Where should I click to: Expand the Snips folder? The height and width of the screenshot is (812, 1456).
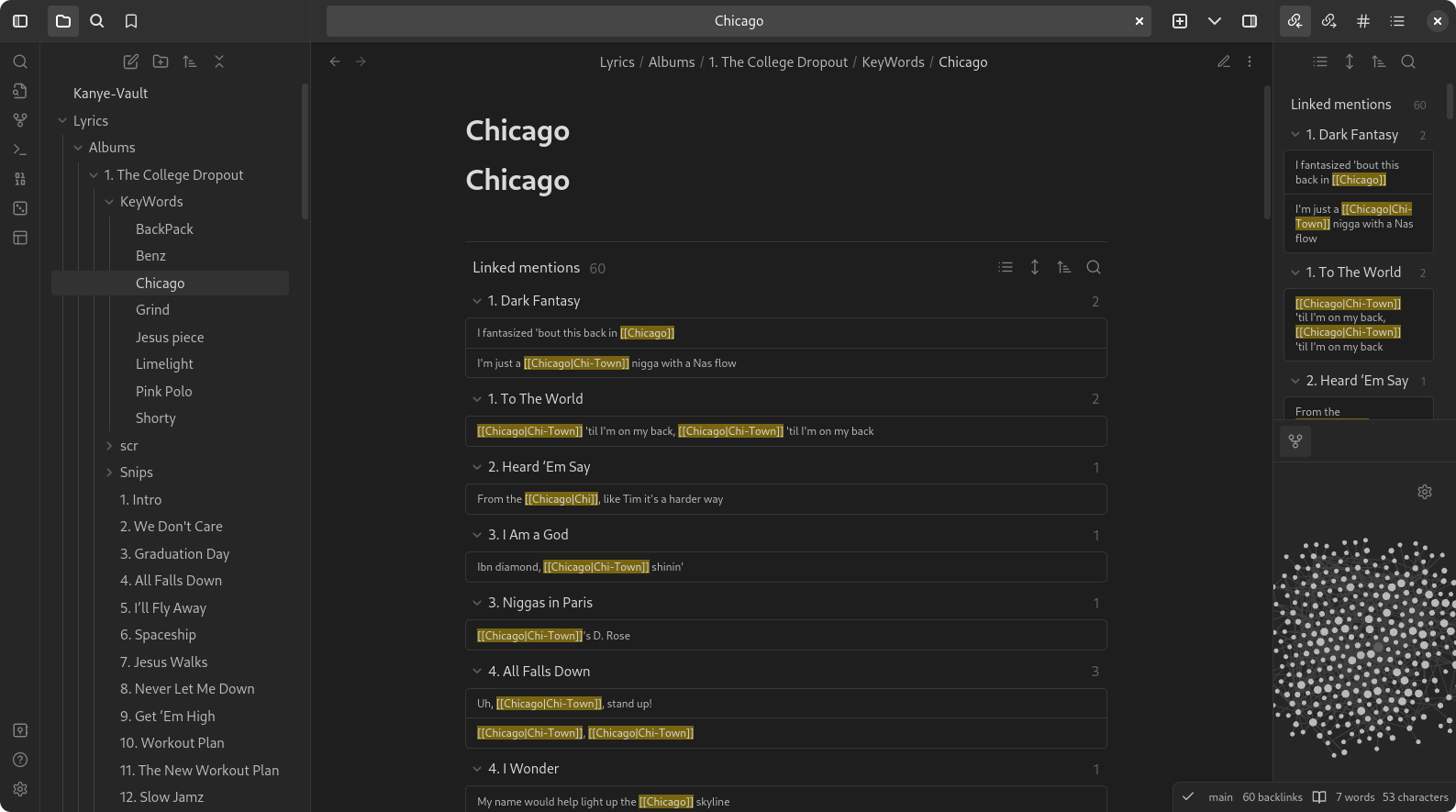(109, 473)
